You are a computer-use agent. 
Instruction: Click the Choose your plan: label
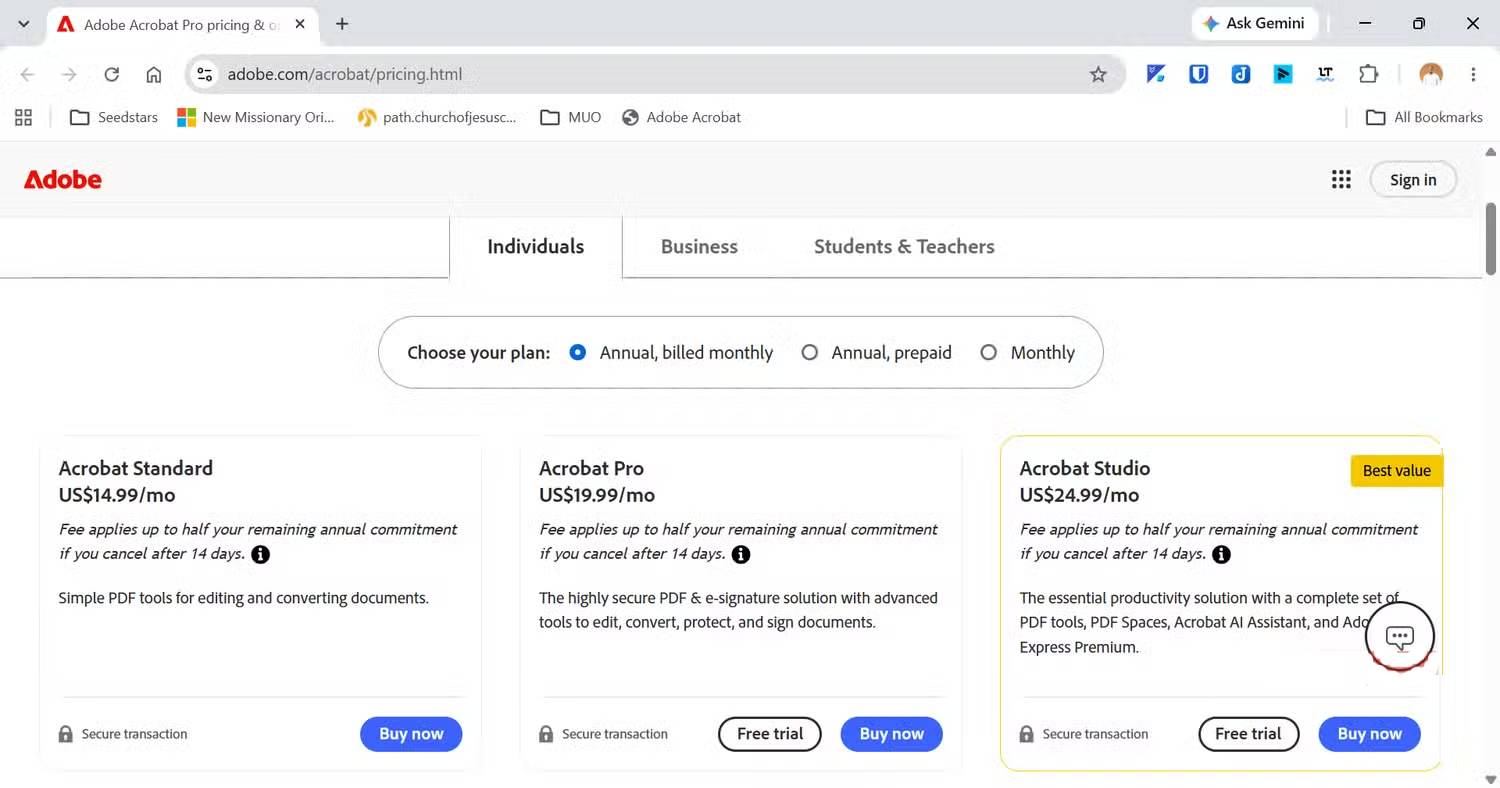coord(479,353)
